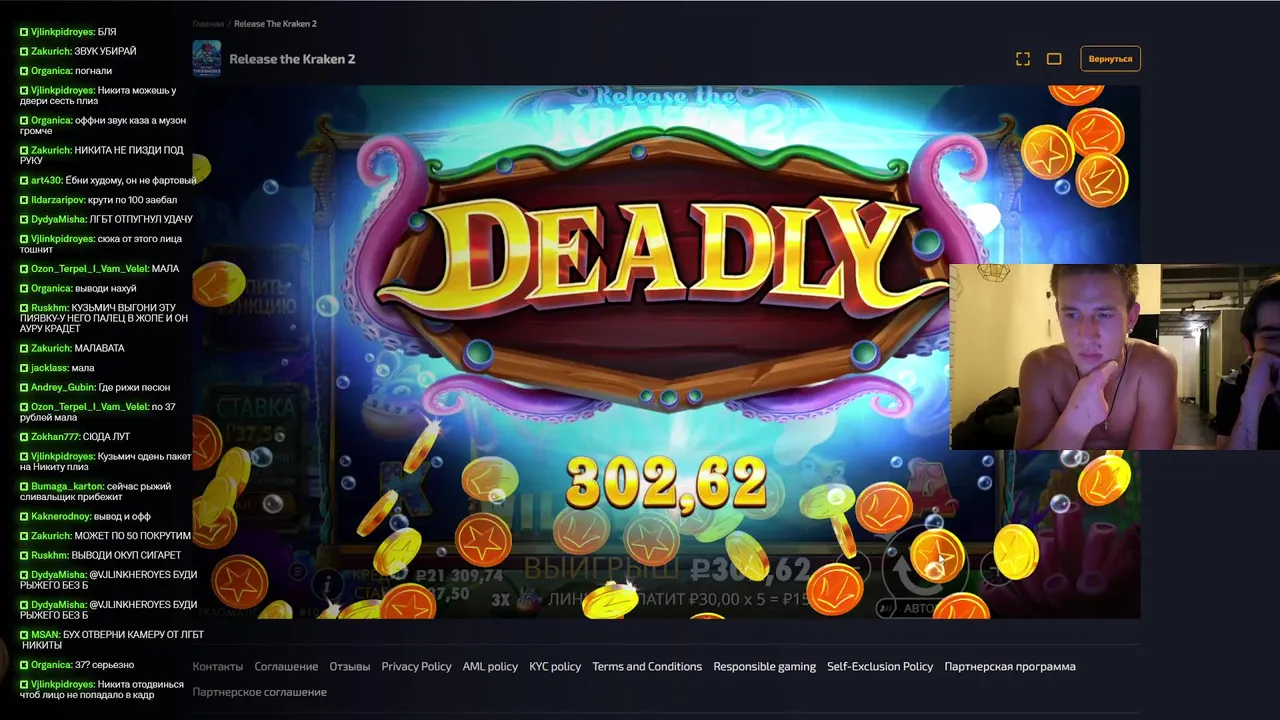The width and height of the screenshot is (1280, 720).
Task: Toggle fullscreen mode icon
Action: [x=1023, y=59]
